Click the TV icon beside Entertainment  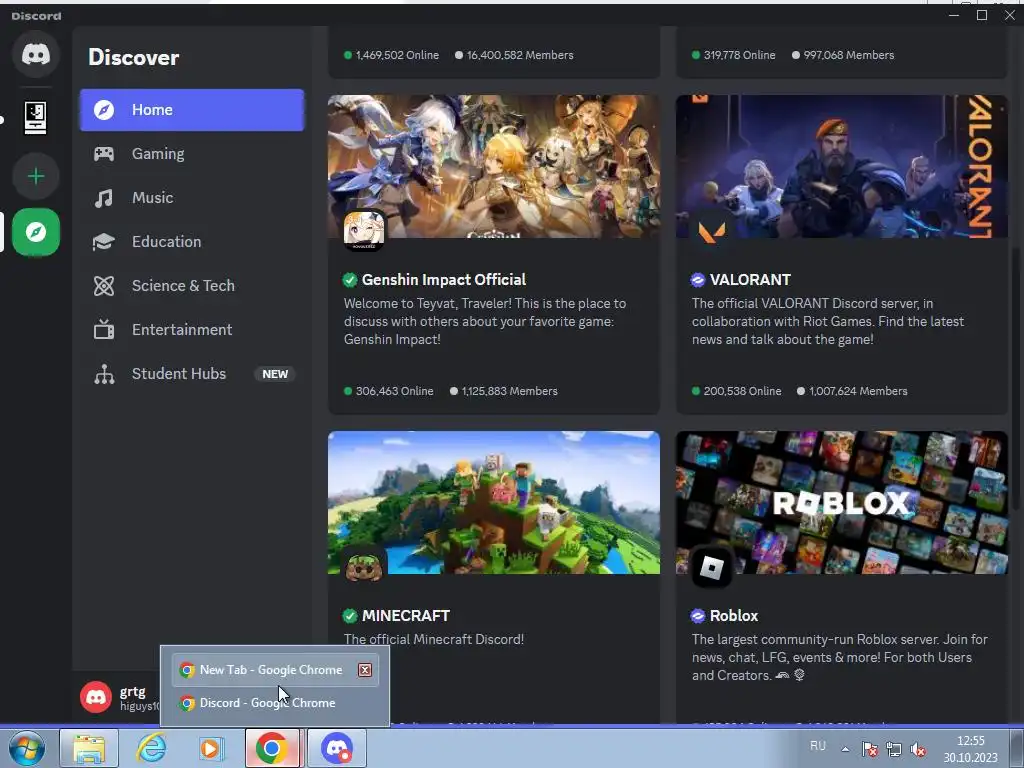[x=104, y=329]
